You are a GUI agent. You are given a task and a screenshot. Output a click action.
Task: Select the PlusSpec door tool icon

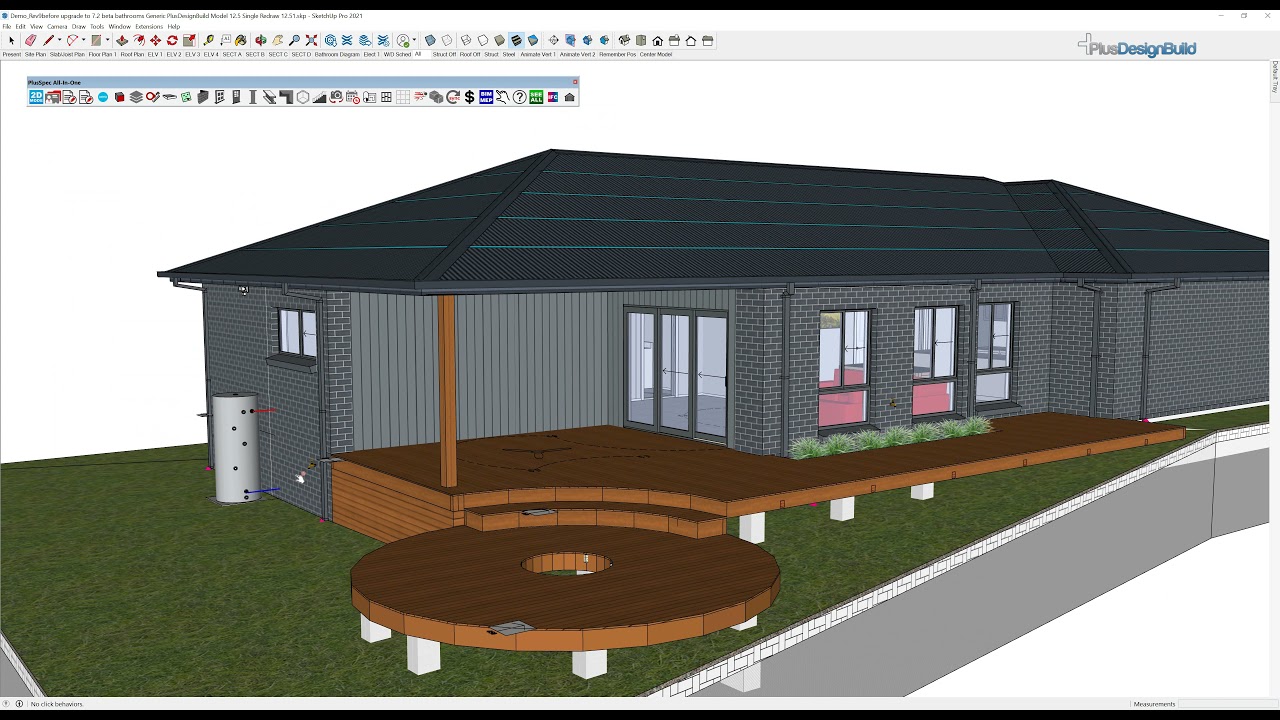click(236, 97)
